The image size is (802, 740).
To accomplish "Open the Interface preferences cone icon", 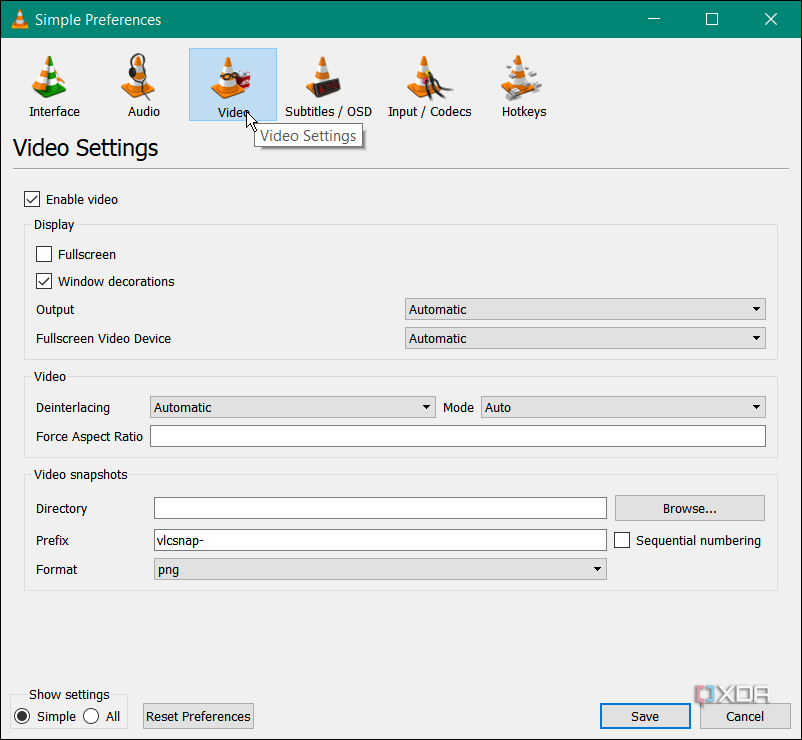I will [50, 77].
